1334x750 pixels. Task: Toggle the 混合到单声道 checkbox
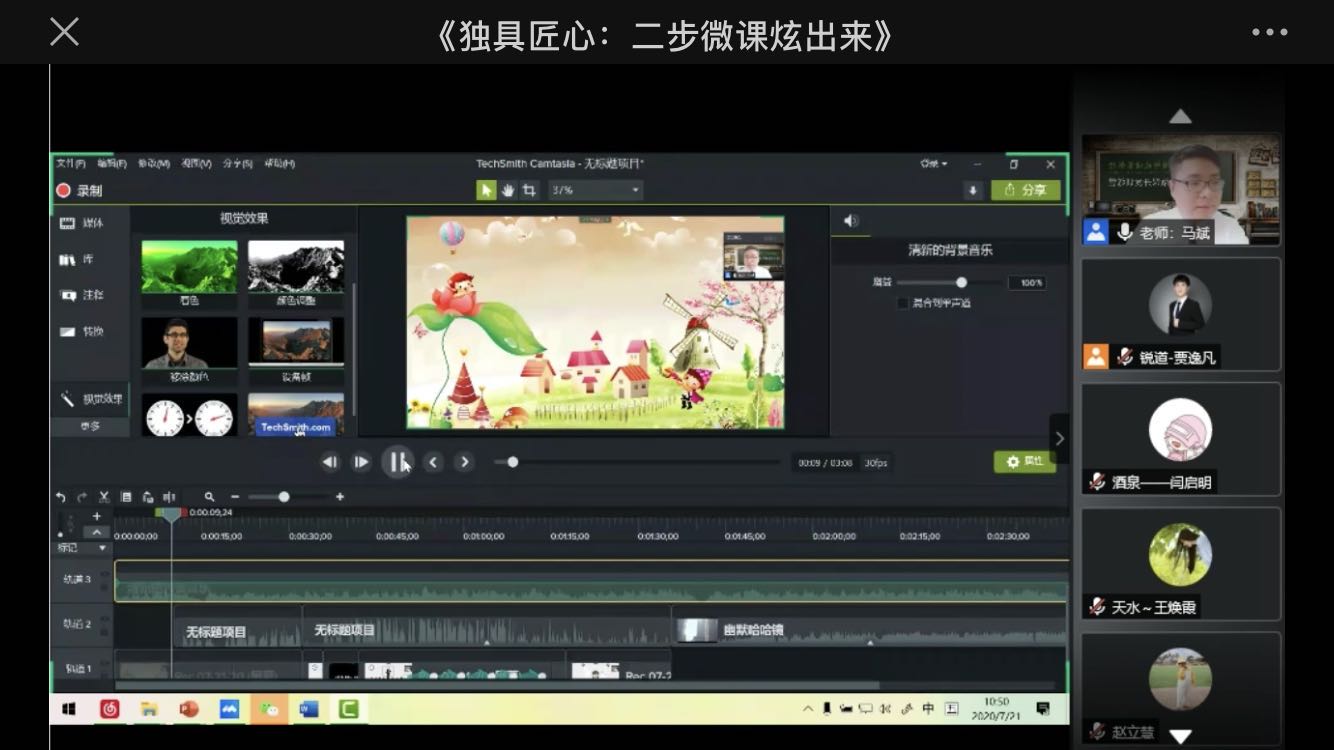tap(903, 302)
